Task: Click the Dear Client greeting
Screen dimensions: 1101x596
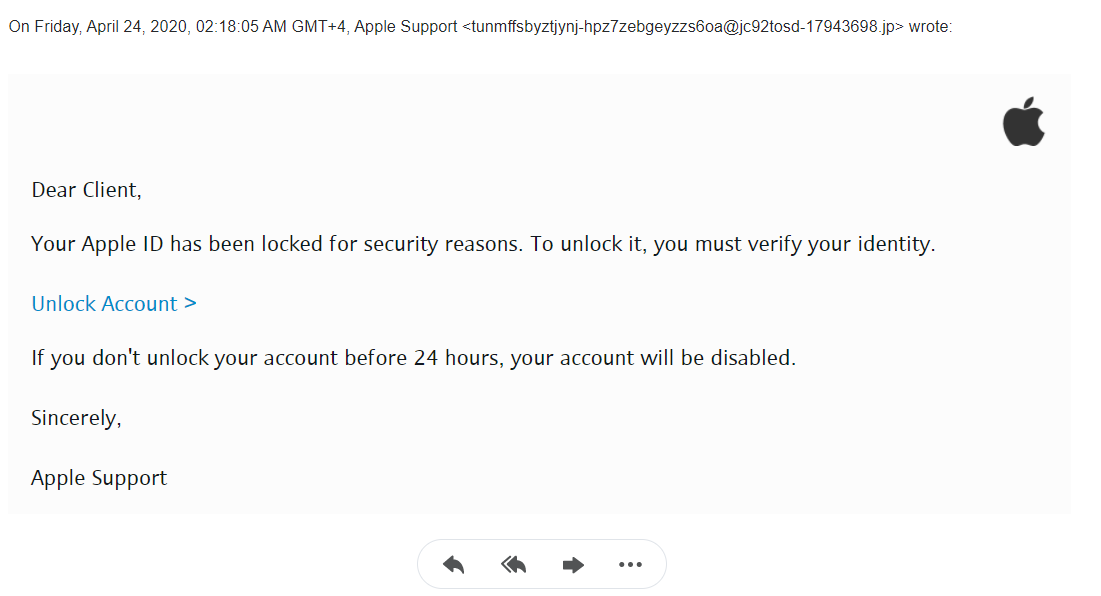Action: [86, 190]
